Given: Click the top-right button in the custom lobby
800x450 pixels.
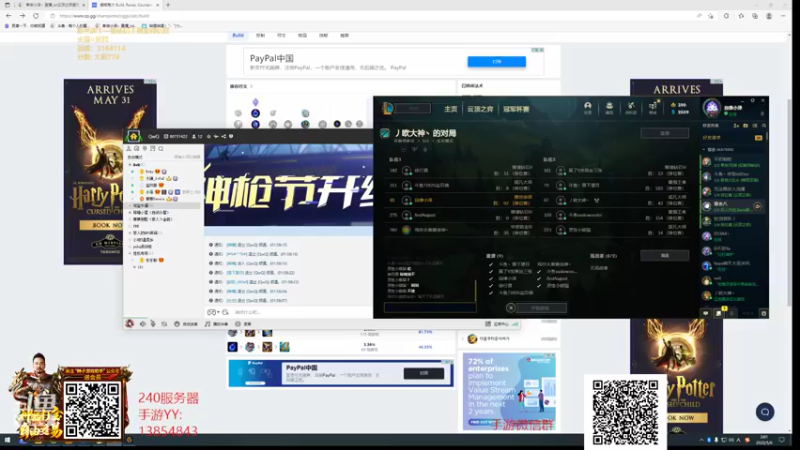Looking at the screenshot, I should click(665, 133).
